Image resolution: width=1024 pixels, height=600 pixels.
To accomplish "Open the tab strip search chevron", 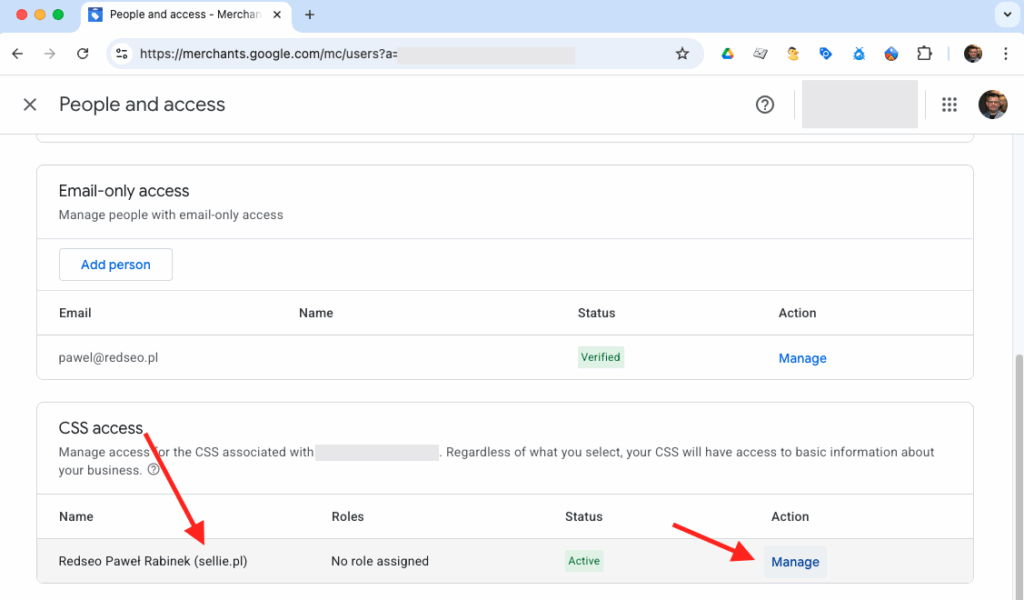I will click(x=1008, y=15).
